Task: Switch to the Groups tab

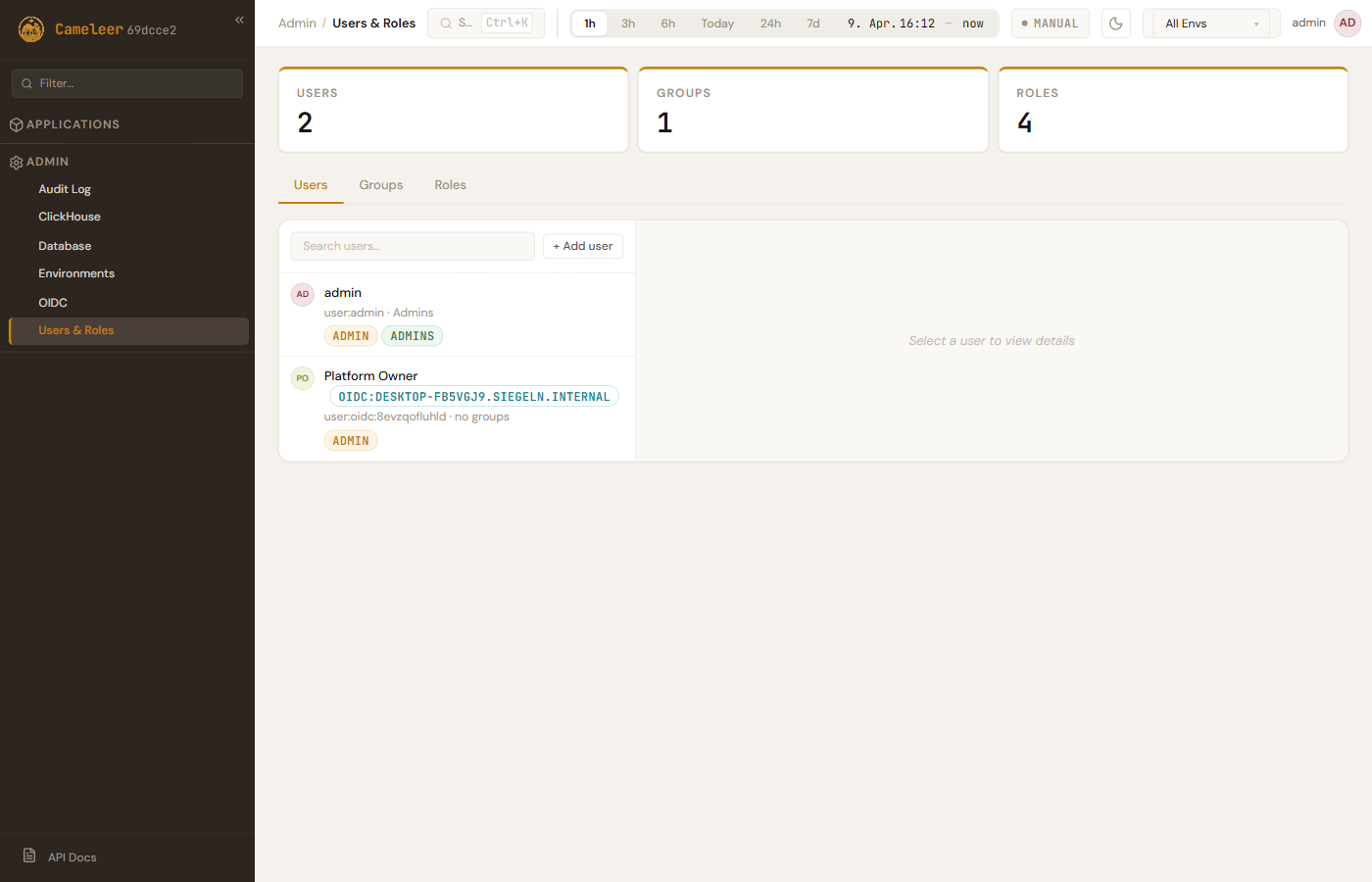Action: point(380,185)
